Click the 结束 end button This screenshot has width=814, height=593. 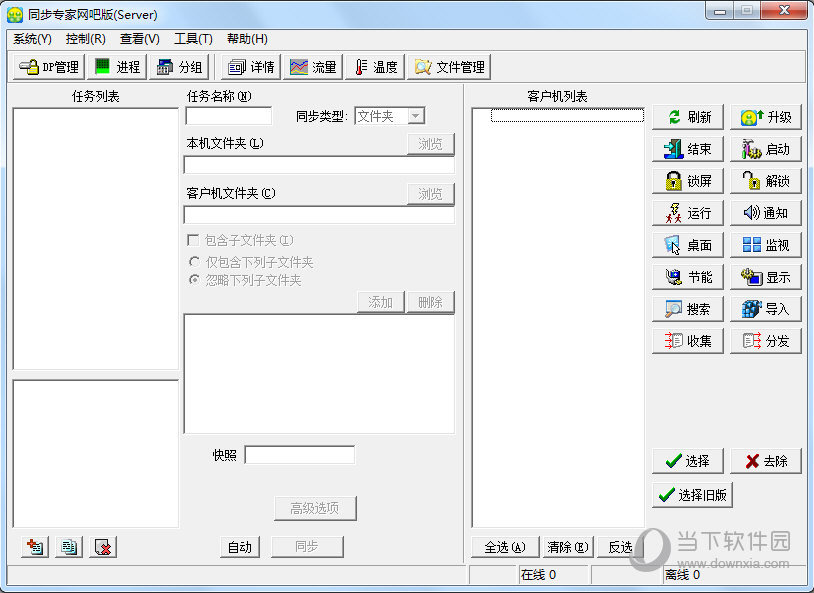(x=688, y=150)
